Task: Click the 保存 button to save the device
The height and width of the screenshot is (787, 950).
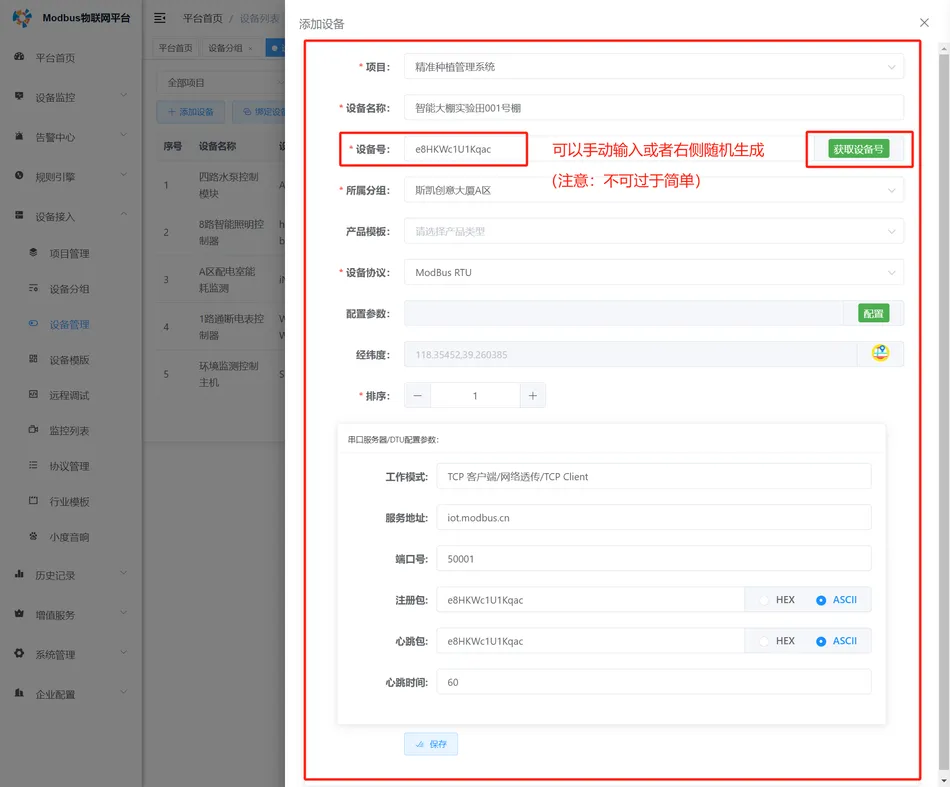Action: click(x=431, y=743)
